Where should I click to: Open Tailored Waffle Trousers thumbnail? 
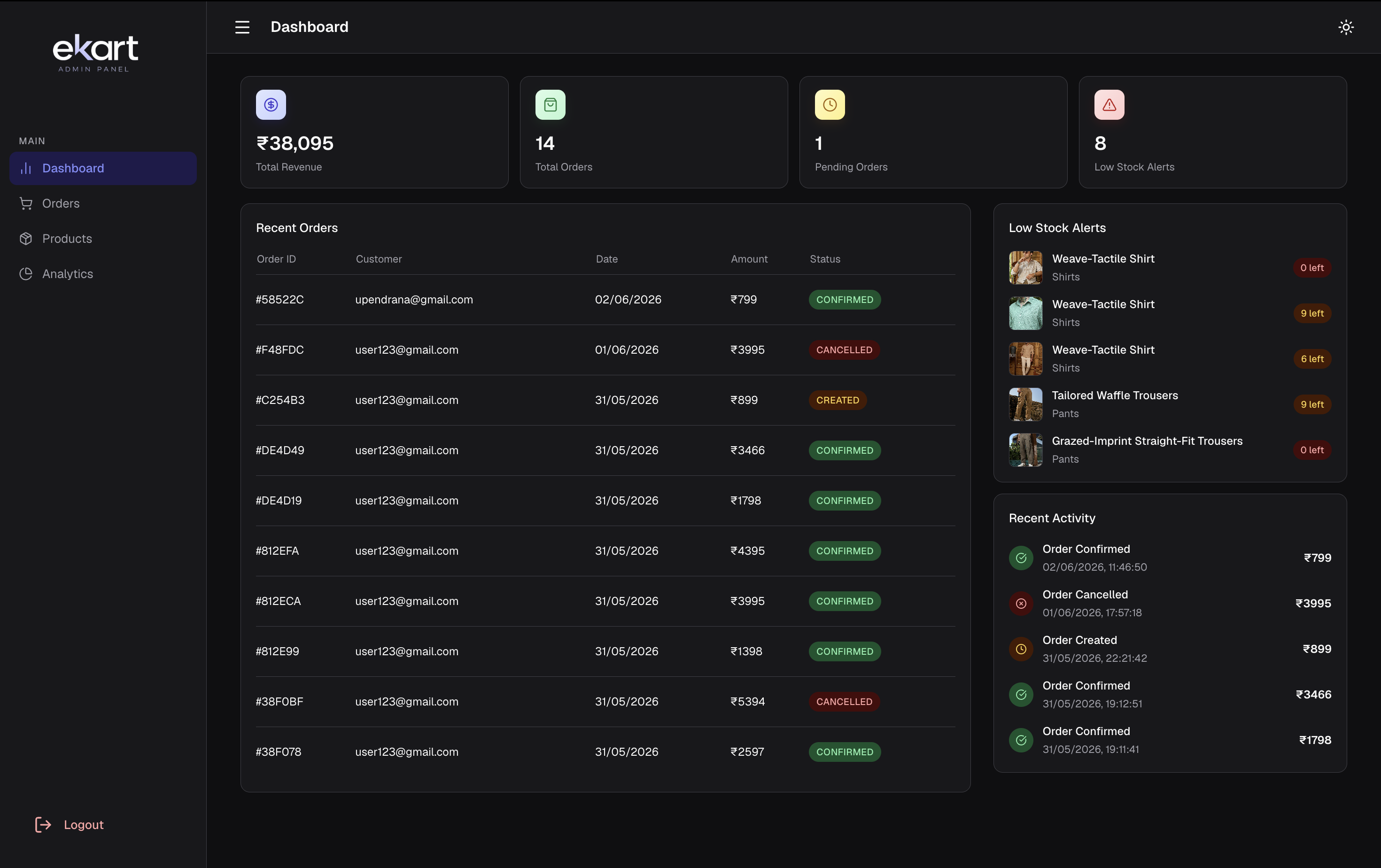[x=1025, y=404]
